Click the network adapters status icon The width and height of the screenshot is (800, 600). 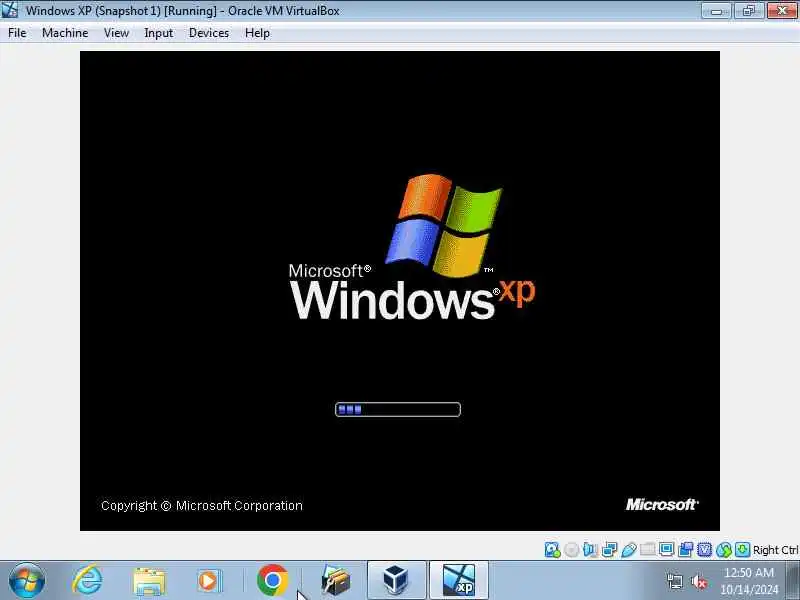[609, 549]
